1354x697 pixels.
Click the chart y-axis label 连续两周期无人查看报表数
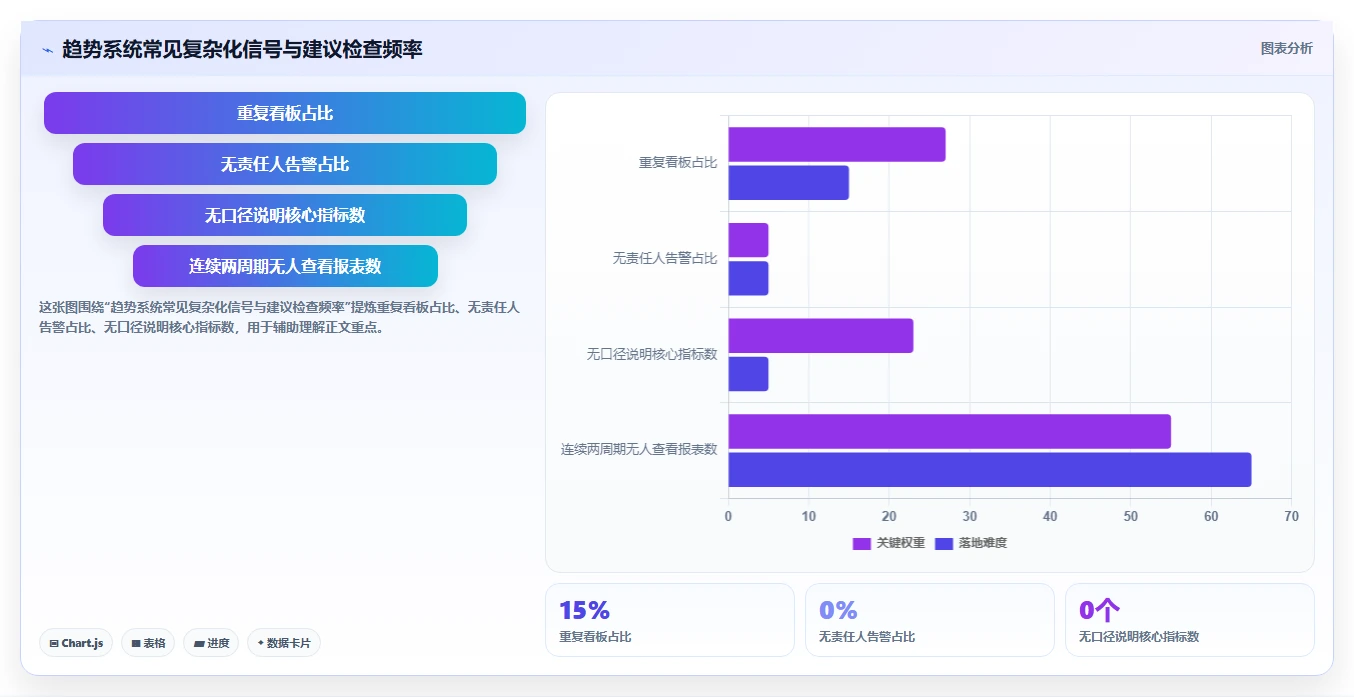[x=639, y=450]
